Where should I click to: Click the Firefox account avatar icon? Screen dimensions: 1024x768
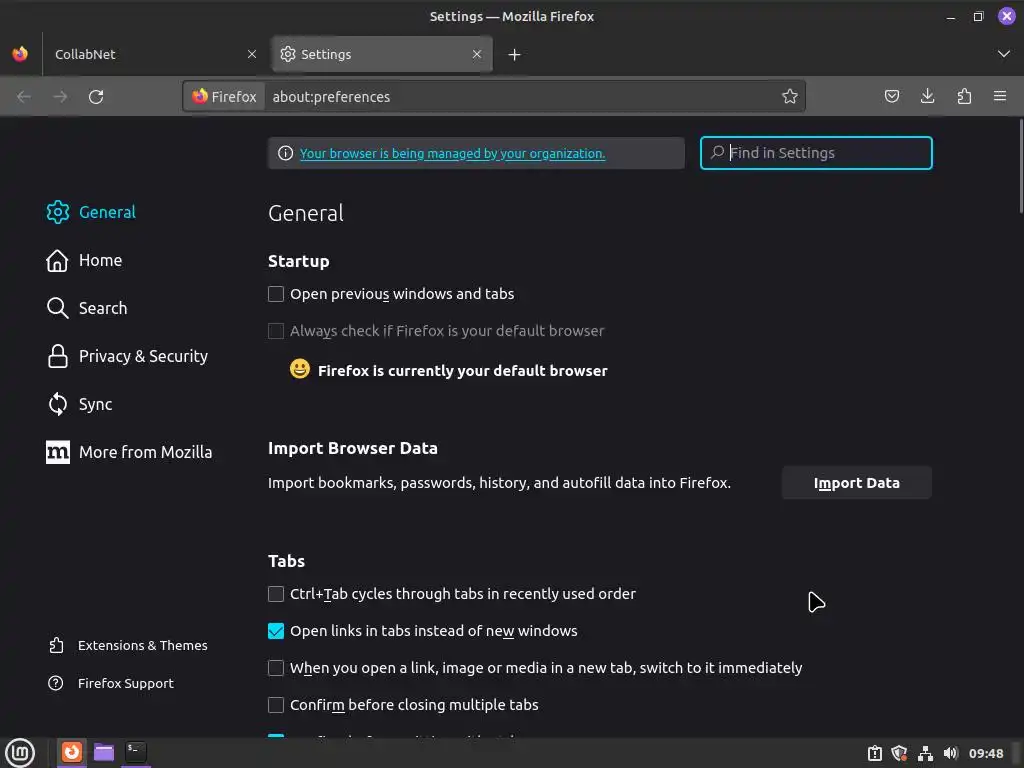tap(1007, 16)
